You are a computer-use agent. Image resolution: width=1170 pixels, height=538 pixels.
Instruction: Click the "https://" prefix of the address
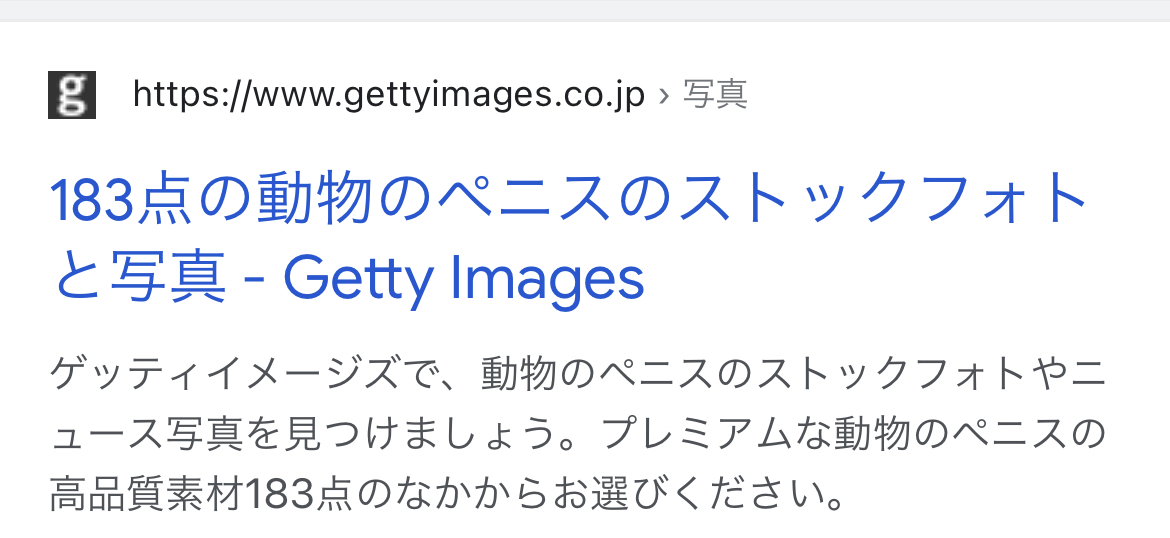pos(190,96)
